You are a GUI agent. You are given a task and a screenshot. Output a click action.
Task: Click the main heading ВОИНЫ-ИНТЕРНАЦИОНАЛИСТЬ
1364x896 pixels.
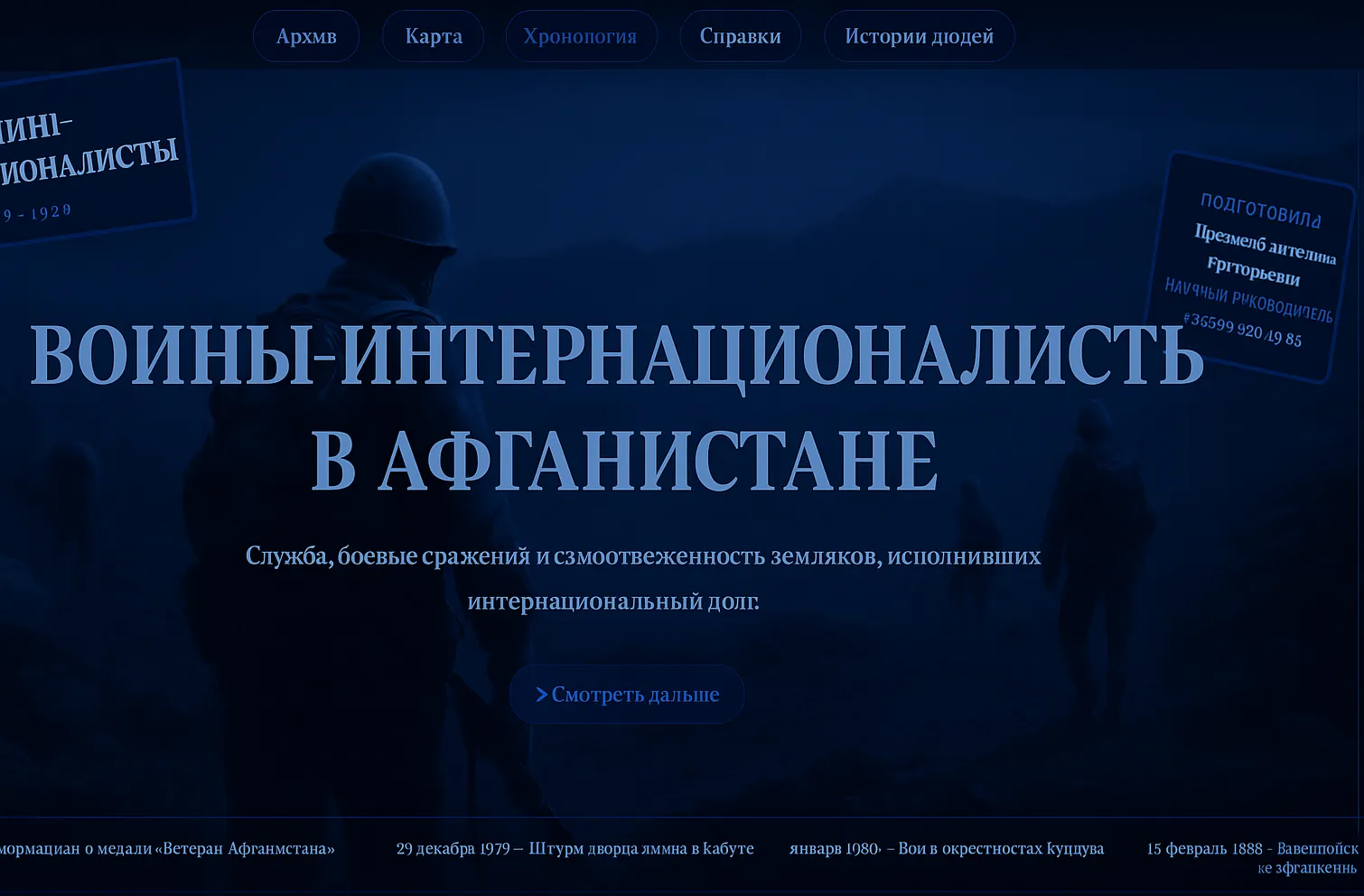617,358
